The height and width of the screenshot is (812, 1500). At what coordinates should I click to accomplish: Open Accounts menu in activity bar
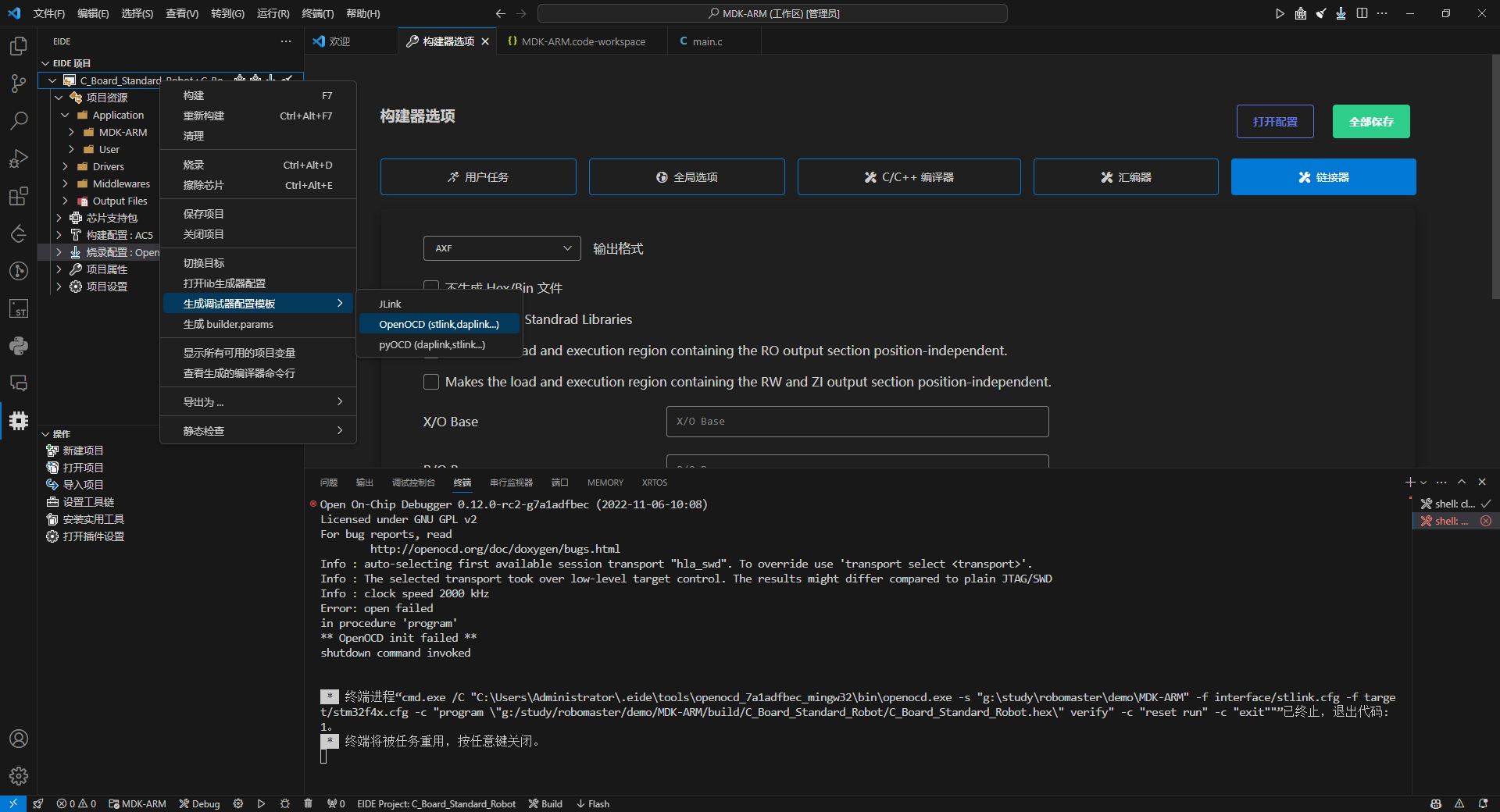coord(19,739)
